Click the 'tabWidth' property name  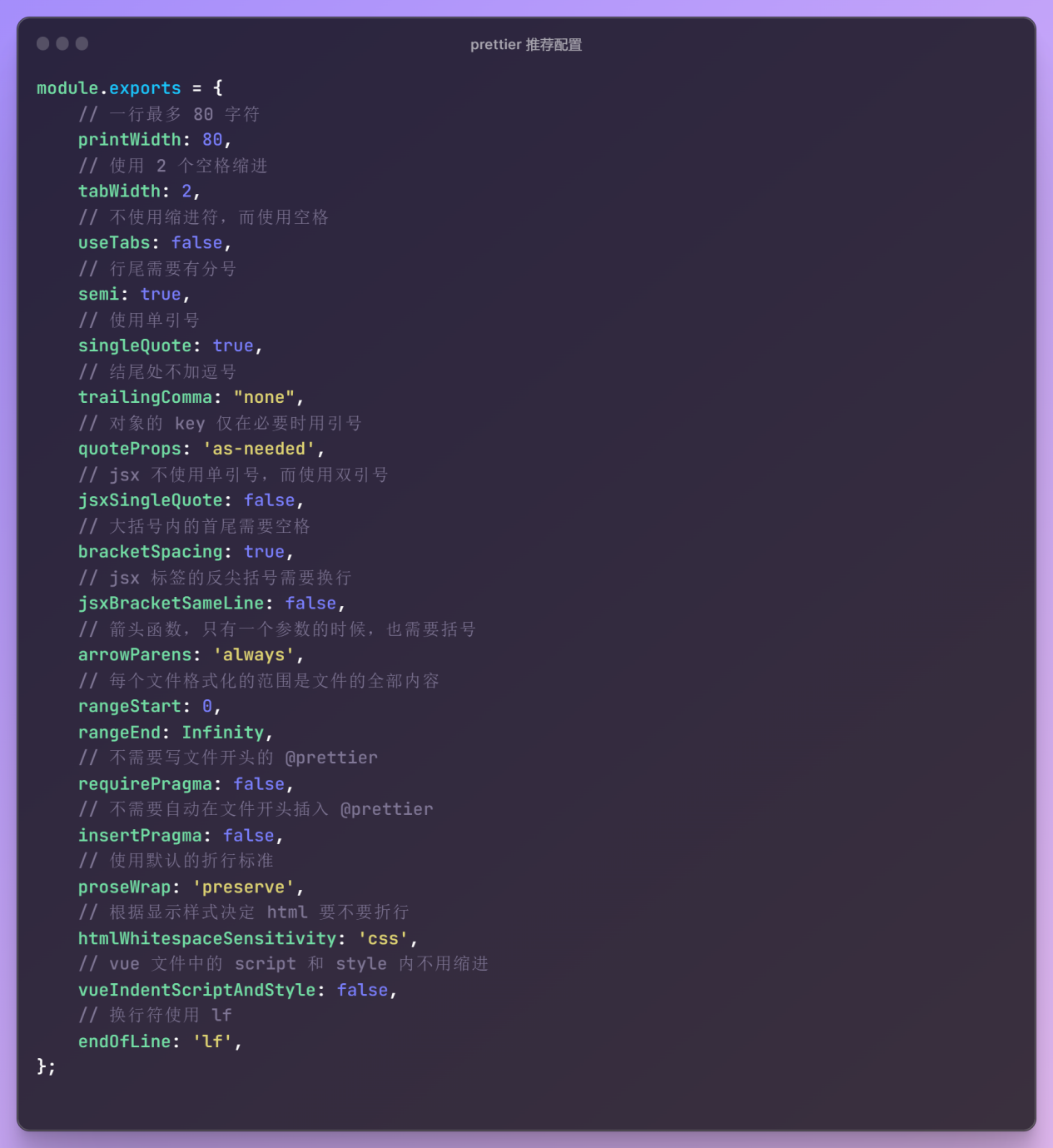(x=119, y=191)
